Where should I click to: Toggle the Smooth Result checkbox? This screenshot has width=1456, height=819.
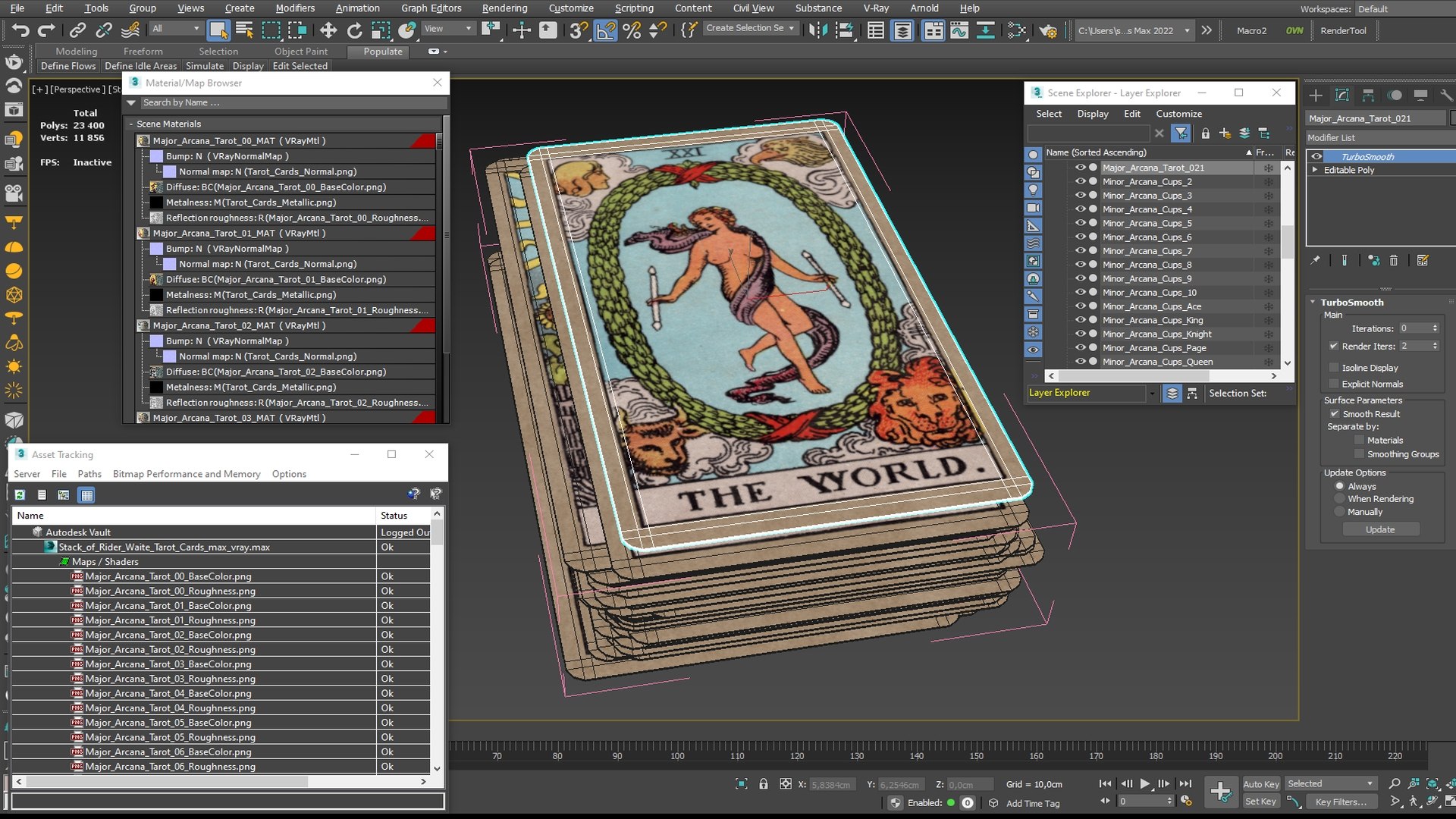1334,414
